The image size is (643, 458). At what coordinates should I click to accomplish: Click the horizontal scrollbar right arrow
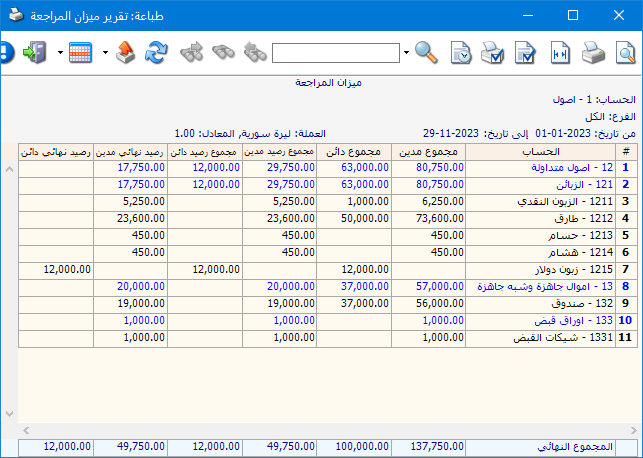click(x=634, y=430)
